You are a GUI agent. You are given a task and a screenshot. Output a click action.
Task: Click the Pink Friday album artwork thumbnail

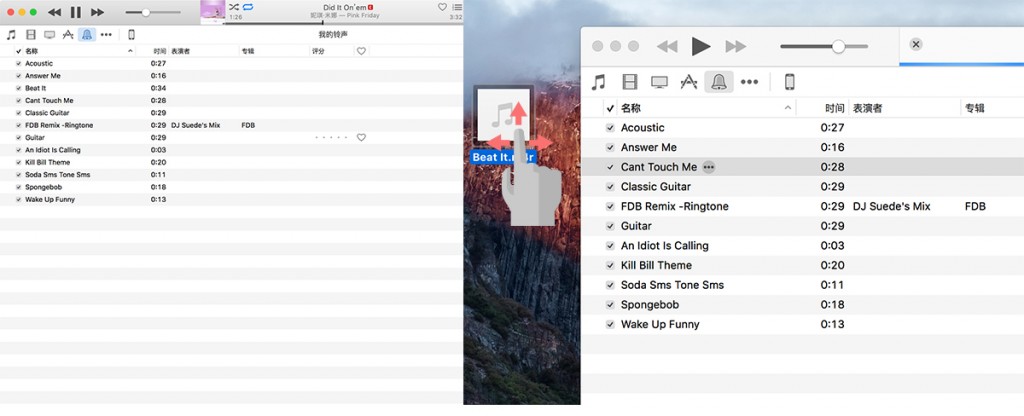pyautogui.click(x=212, y=11)
